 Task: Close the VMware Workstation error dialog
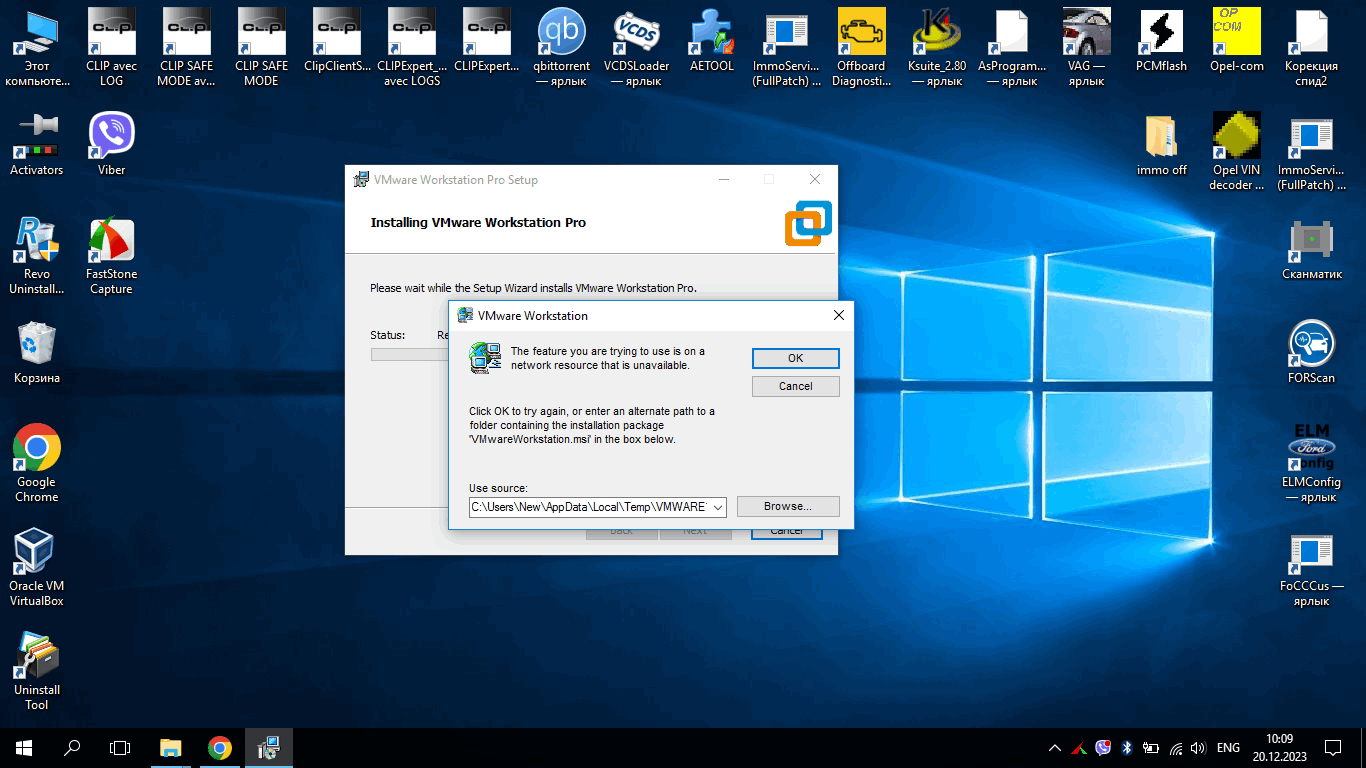tap(838, 315)
